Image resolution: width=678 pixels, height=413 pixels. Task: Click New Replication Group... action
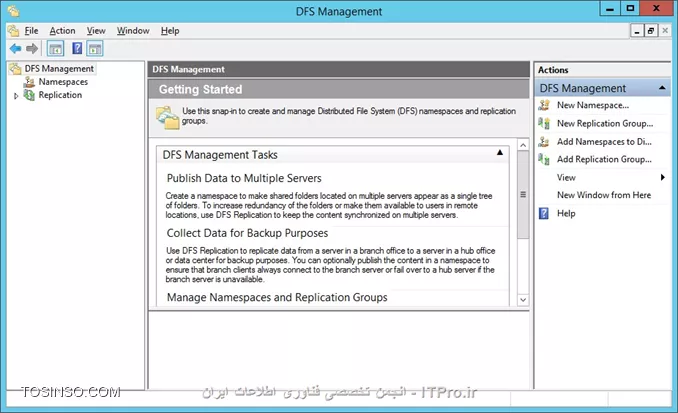(605, 123)
